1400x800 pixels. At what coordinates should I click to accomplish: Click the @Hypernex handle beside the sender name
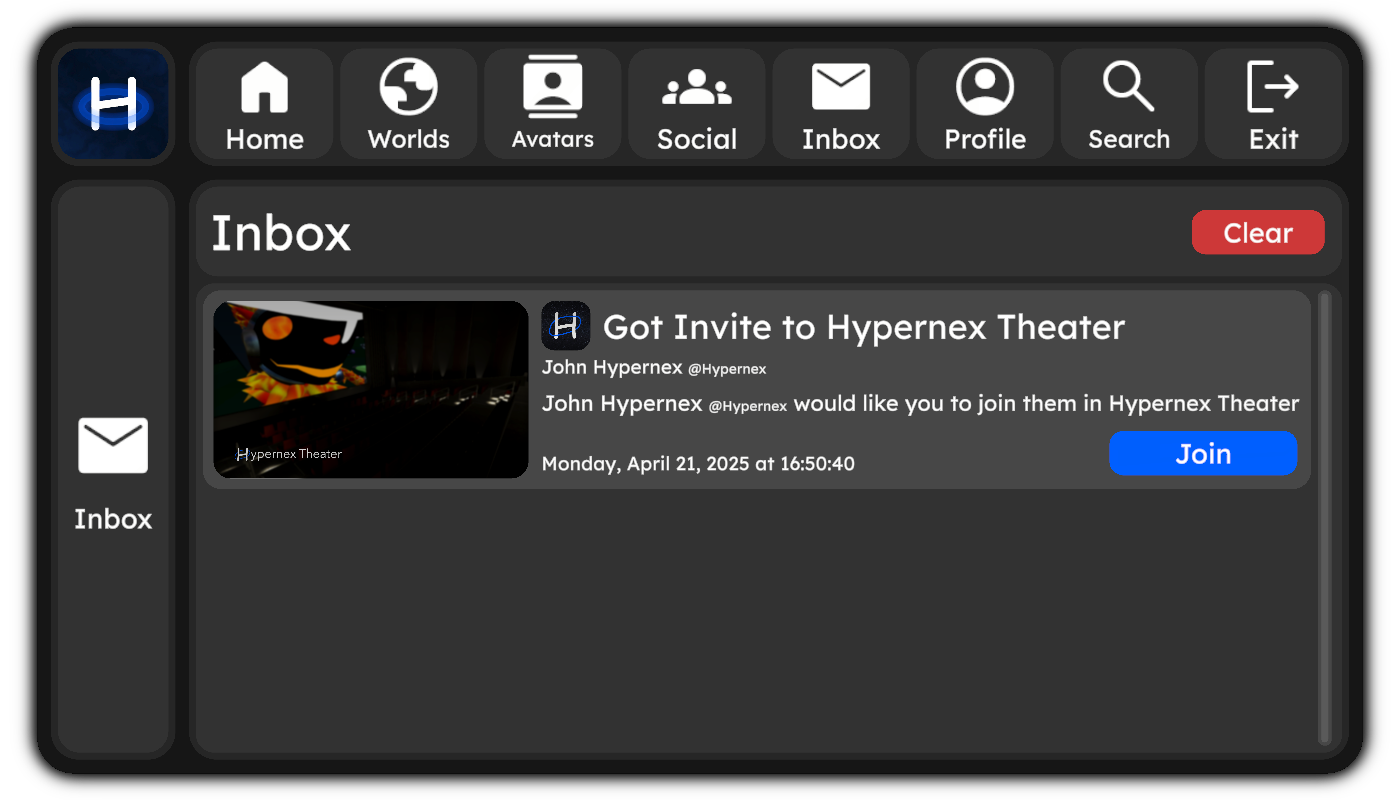click(727, 369)
